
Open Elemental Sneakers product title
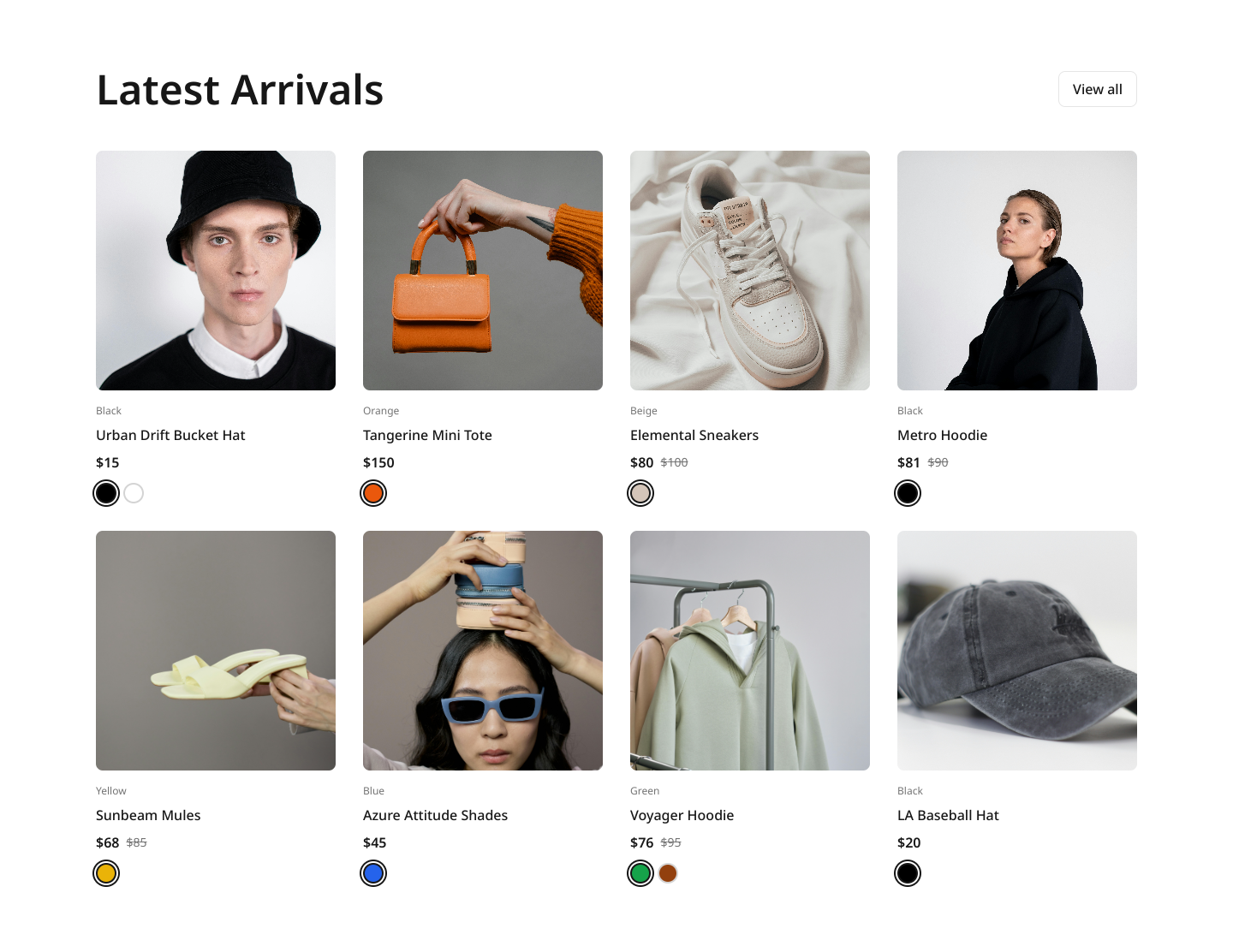[x=694, y=435]
